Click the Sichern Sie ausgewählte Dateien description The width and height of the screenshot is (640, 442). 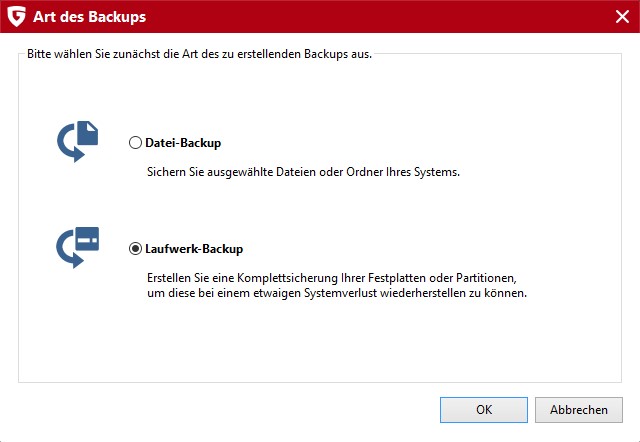click(303, 172)
